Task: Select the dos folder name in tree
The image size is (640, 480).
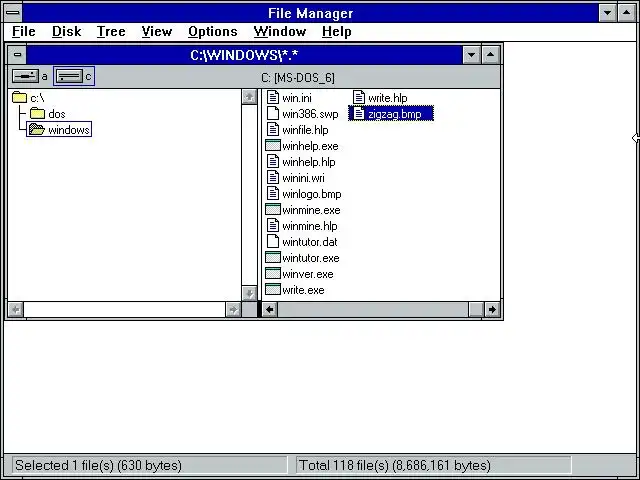Action: pos(57,114)
